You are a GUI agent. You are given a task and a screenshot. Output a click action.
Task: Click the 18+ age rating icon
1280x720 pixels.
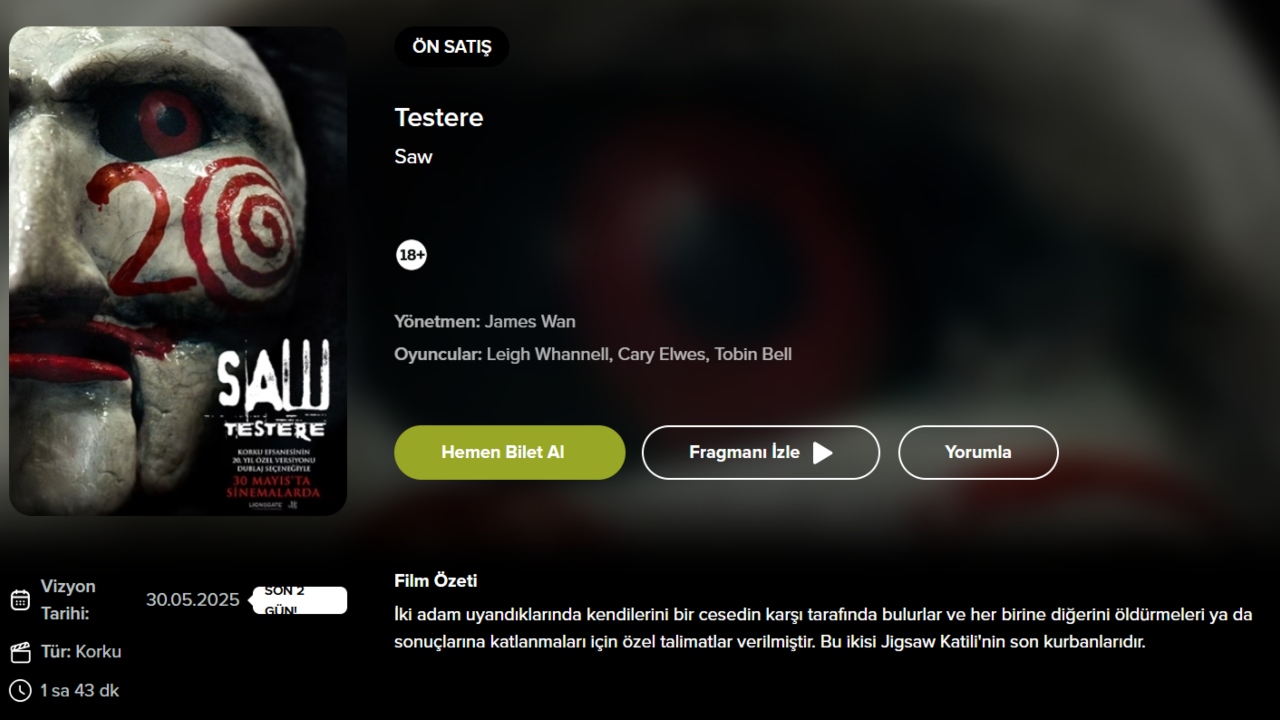click(x=411, y=255)
